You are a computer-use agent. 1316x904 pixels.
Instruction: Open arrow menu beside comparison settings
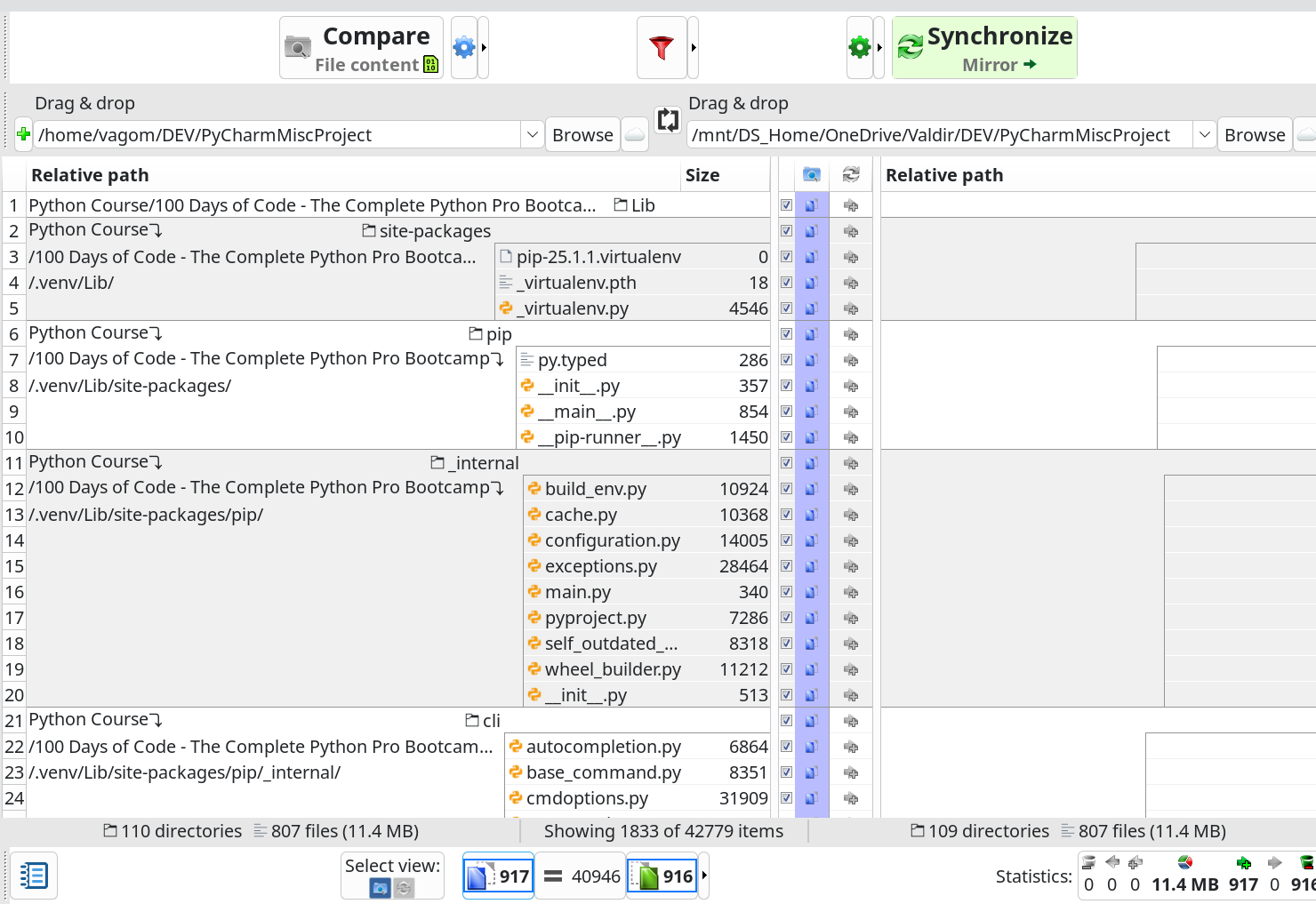click(x=484, y=48)
